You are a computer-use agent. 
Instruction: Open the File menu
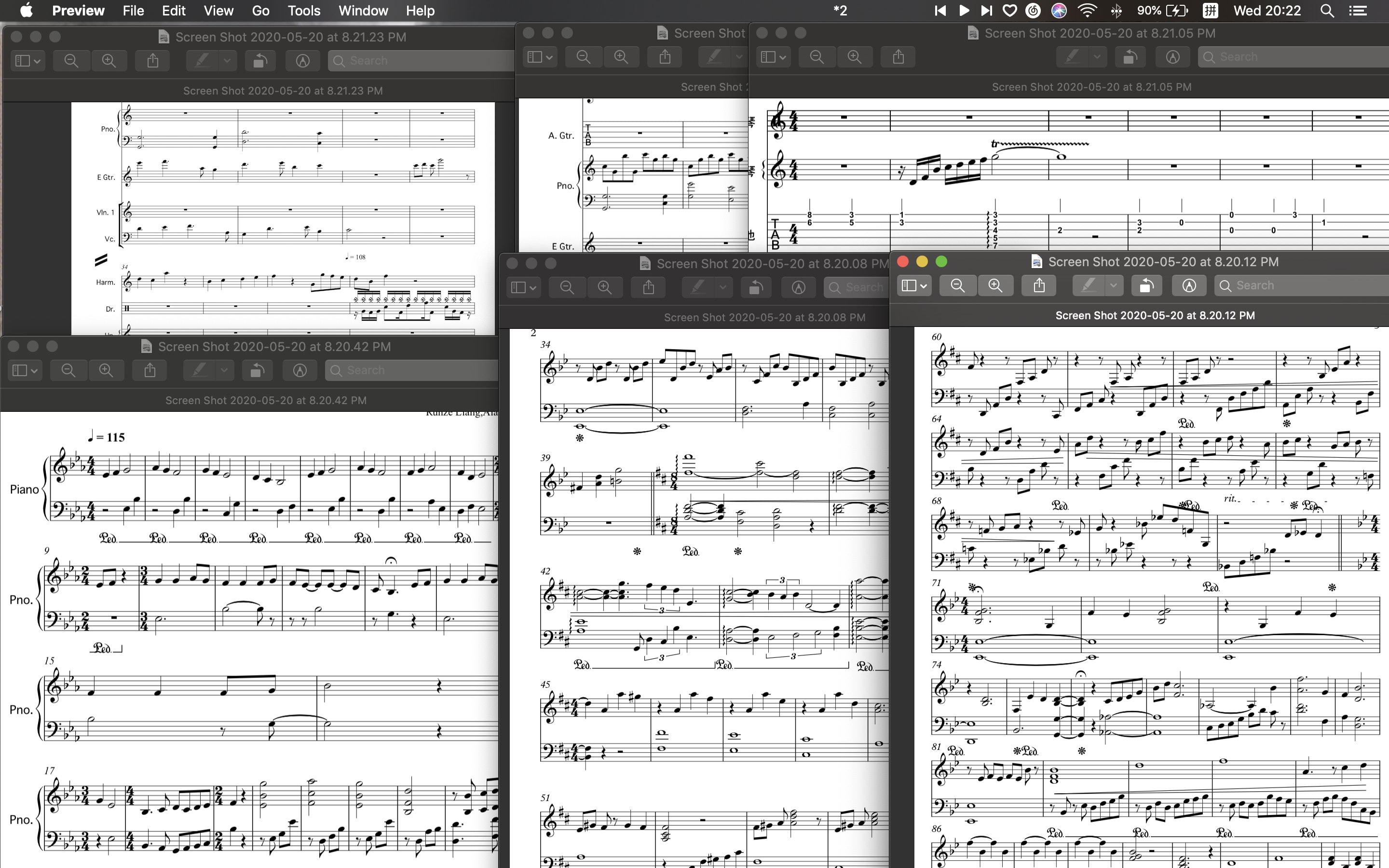click(x=133, y=10)
